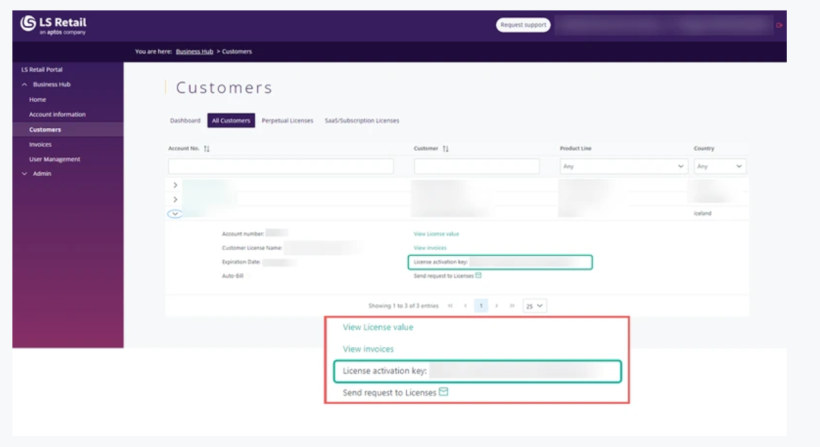The height and width of the screenshot is (447, 820).
Task: Click the logout icon in header
Action: point(780,25)
